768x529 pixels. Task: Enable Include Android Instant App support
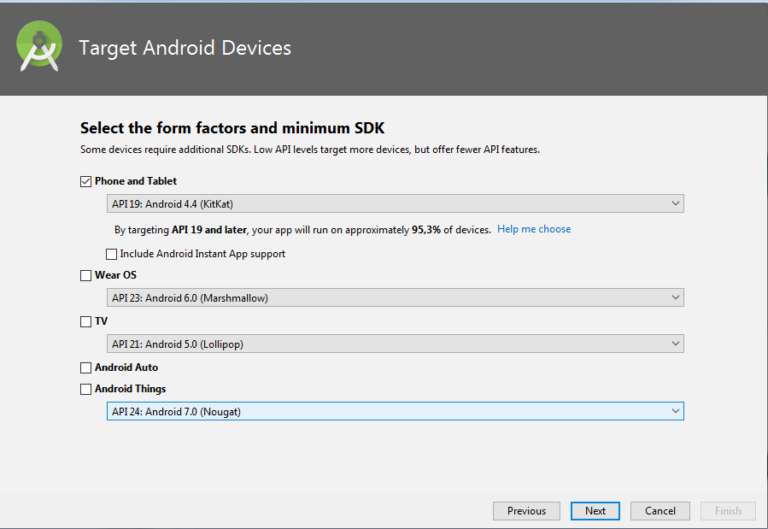point(111,254)
